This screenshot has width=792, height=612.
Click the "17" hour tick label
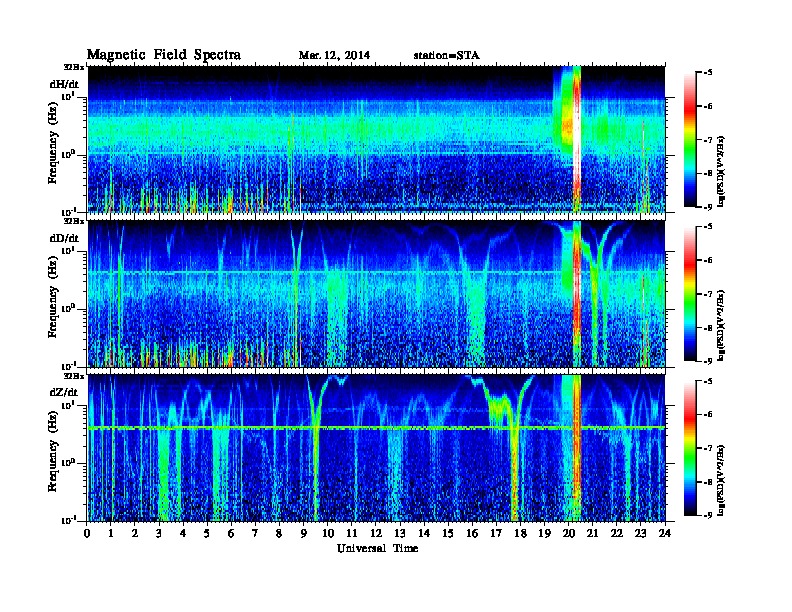pyautogui.click(x=496, y=533)
